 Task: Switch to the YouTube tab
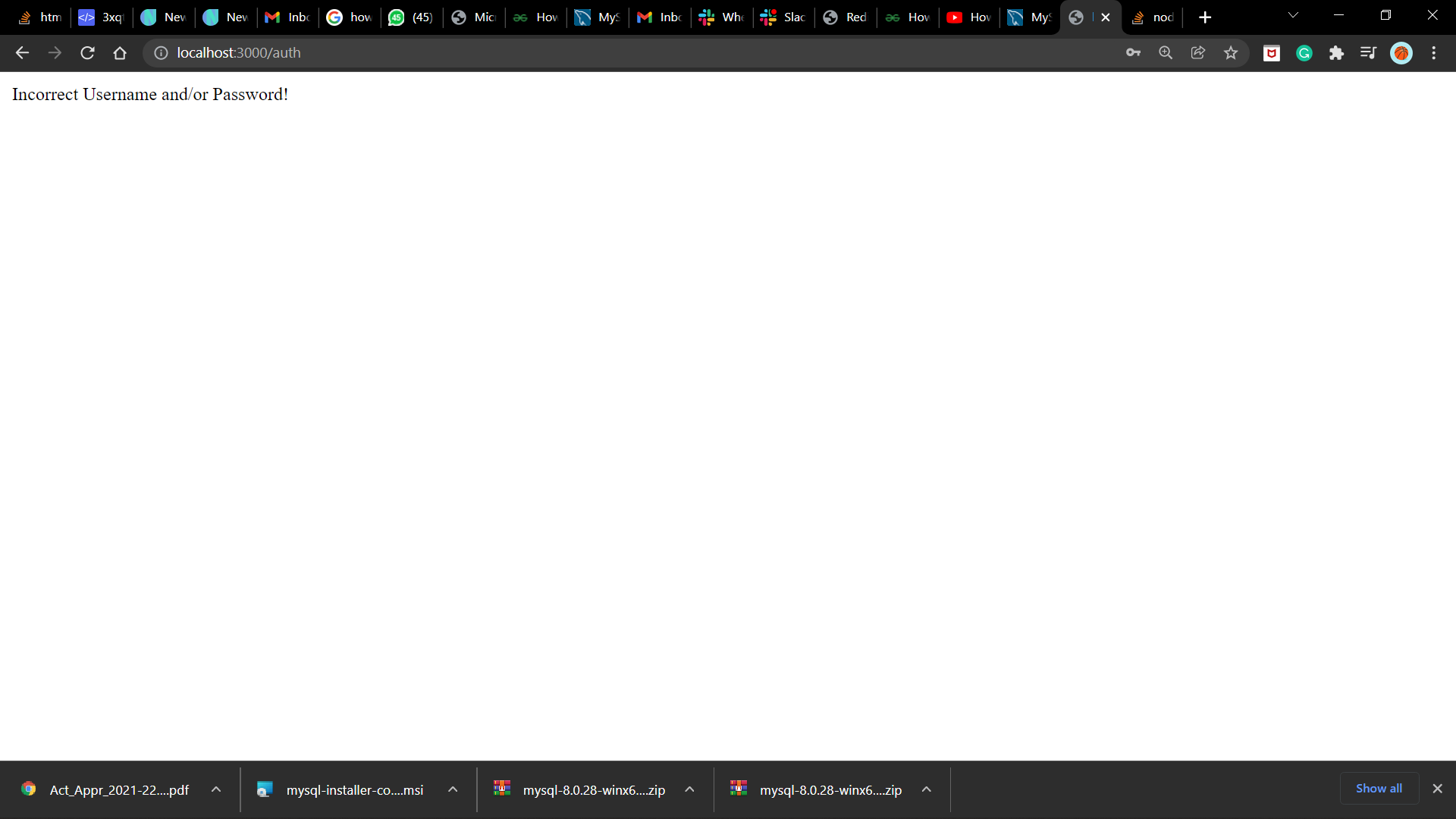coord(968,17)
